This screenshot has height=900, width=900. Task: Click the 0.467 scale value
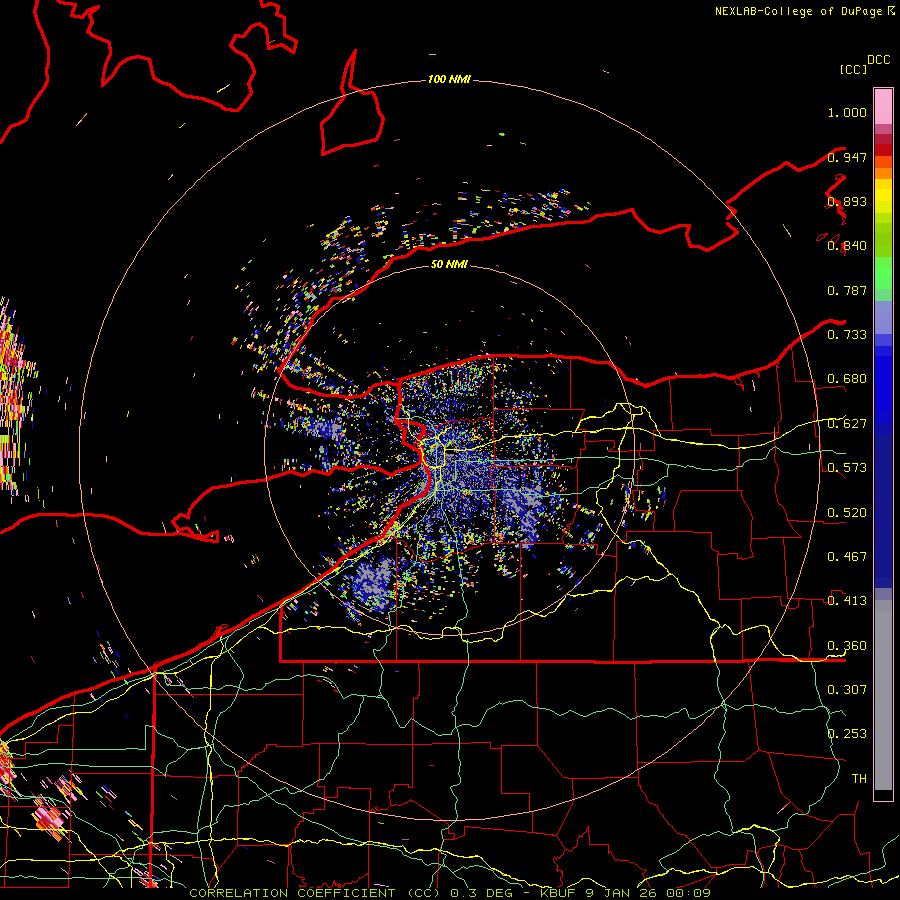[x=847, y=557]
